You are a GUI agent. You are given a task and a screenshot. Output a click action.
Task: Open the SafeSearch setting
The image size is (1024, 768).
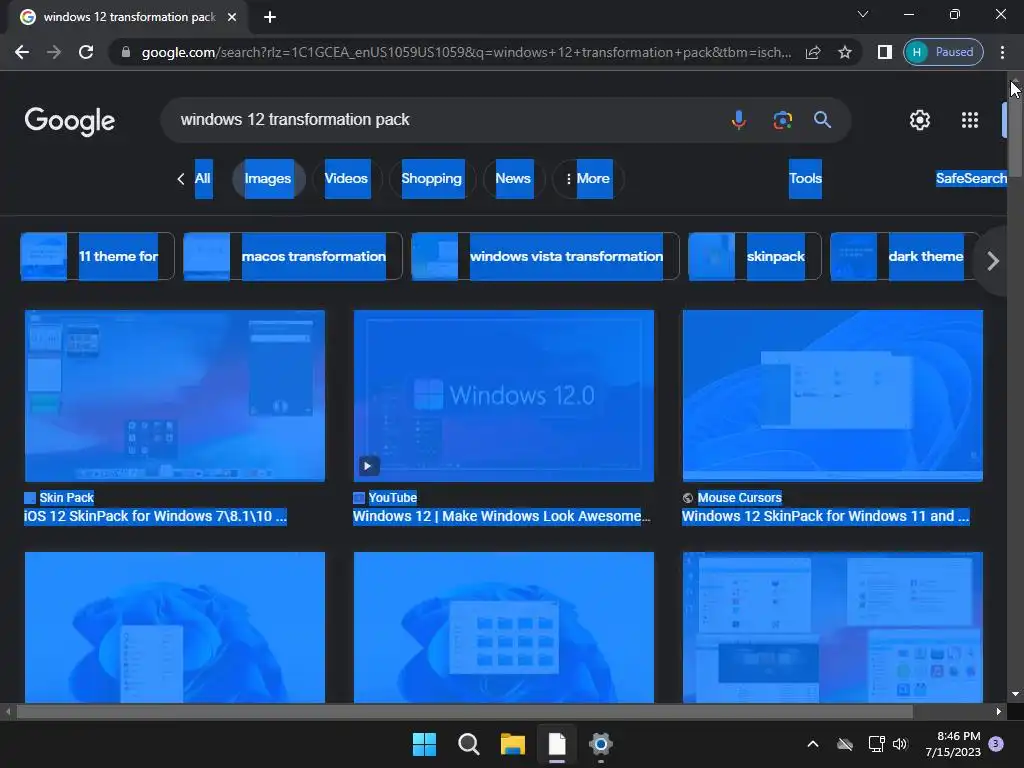point(971,178)
